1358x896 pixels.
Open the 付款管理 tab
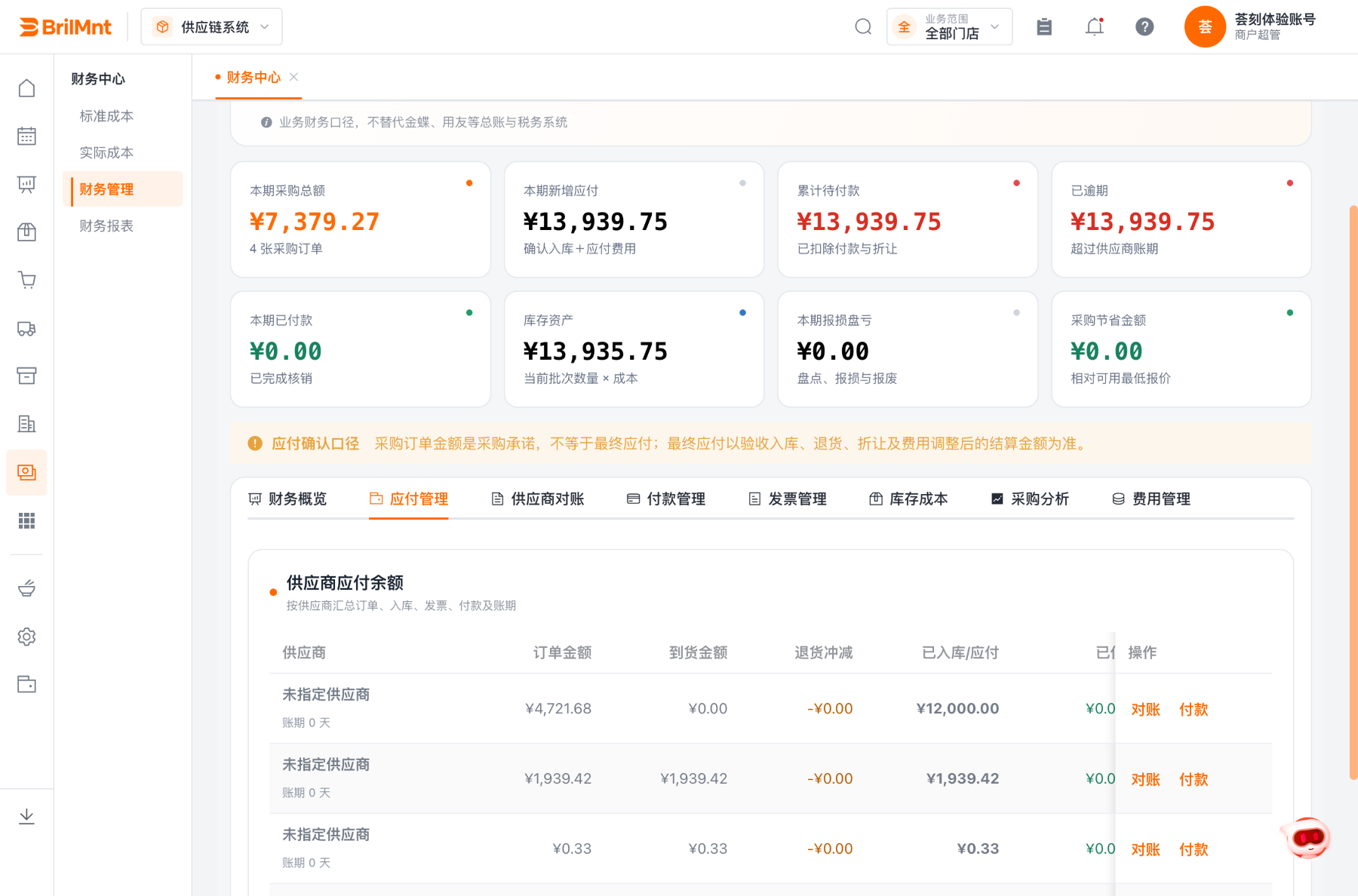point(666,499)
